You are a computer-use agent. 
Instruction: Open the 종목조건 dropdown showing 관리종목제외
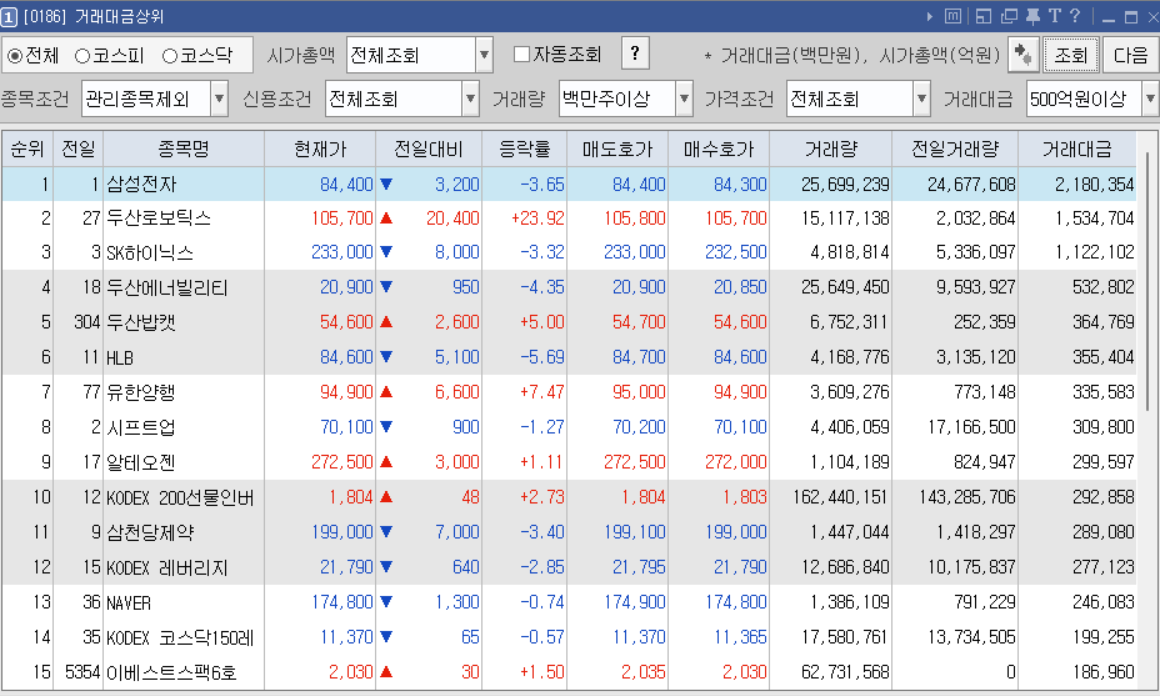(x=219, y=98)
